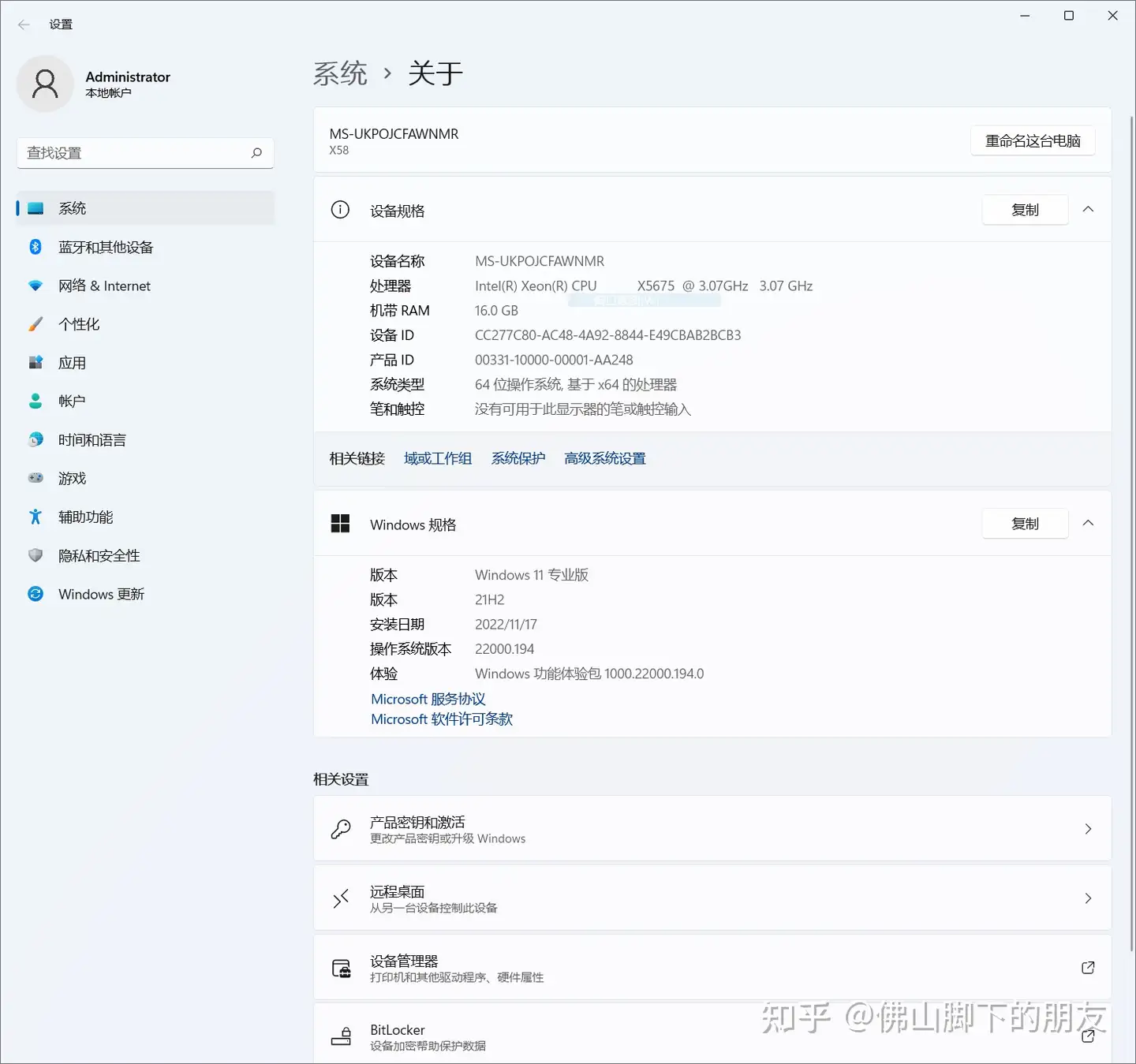This screenshot has height=1064, width=1136.
Task: Open BitLocker settings card
Action: click(x=712, y=1034)
